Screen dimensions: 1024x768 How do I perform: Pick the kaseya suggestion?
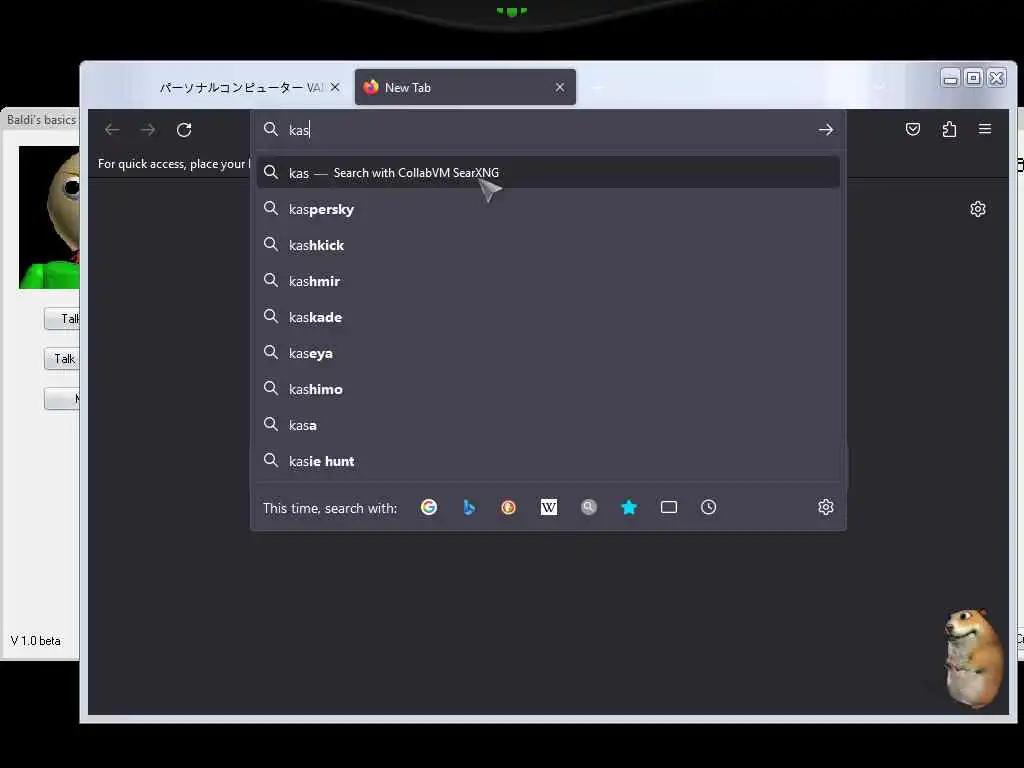pos(549,353)
